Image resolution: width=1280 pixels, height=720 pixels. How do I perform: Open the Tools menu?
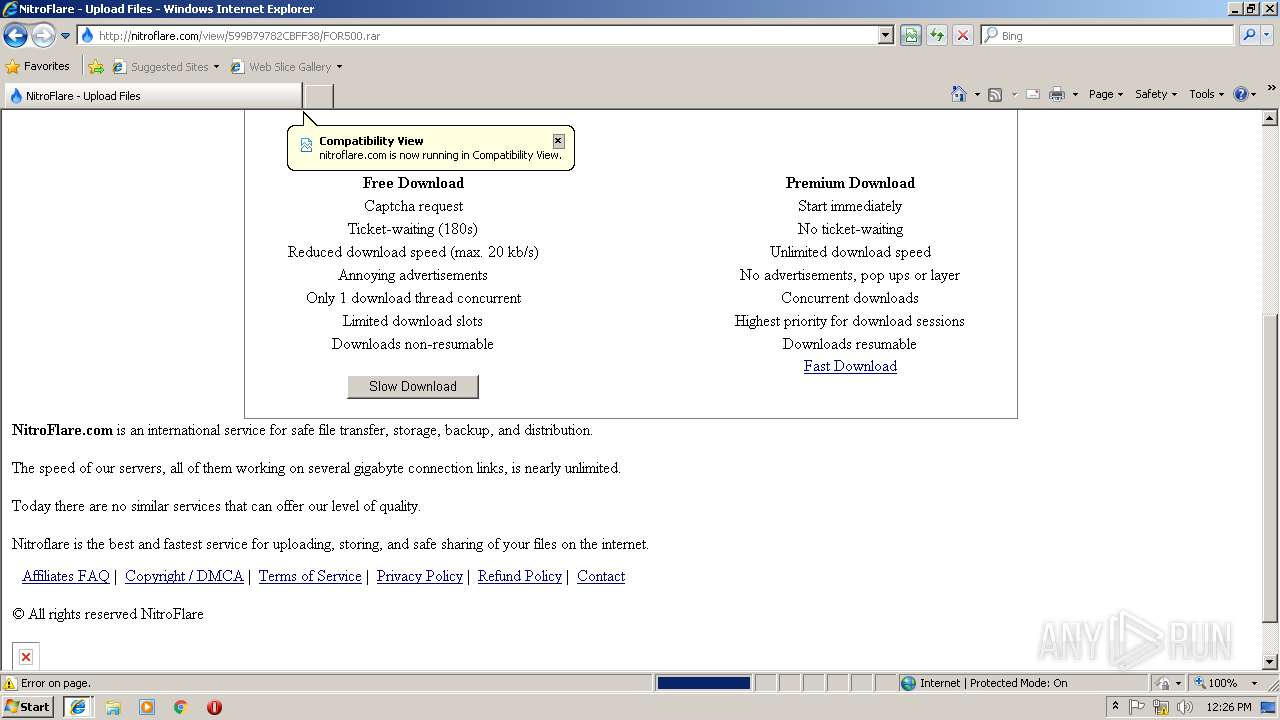pyautogui.click(x=1206, y=94)
